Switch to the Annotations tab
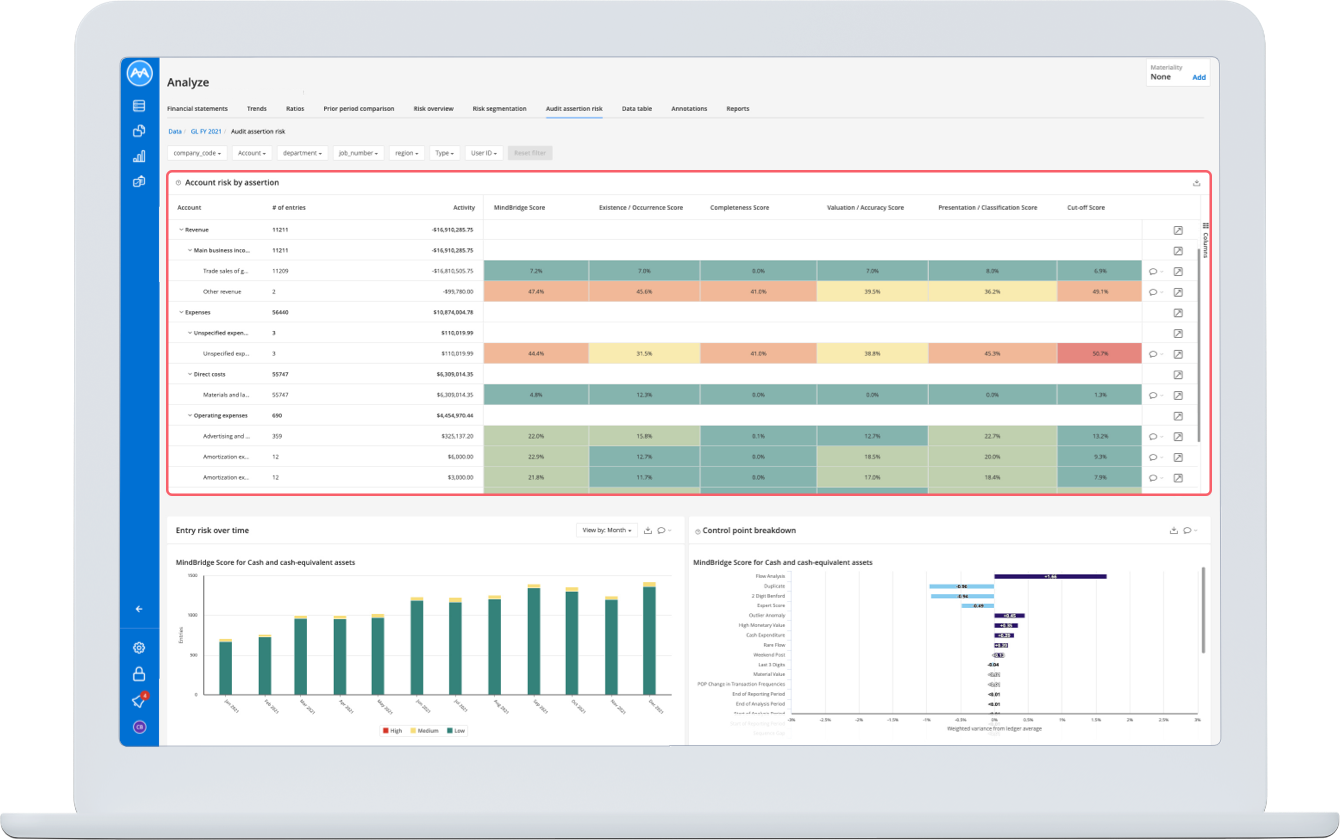Image resolution: width=1340 pixels, height=840 pixels. (689, 108)
